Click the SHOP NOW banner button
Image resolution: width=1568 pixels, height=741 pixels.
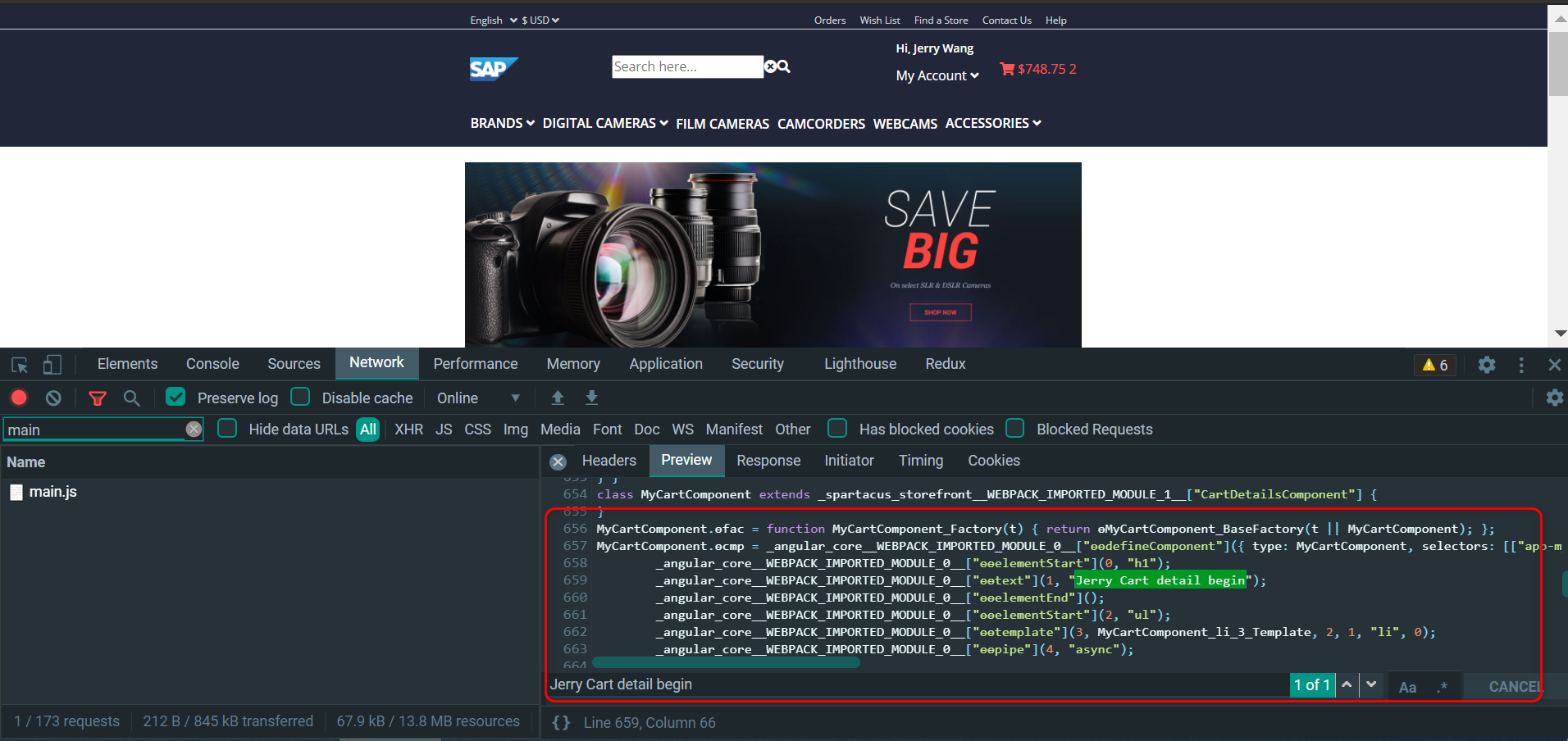pyautogui.click(x=940, y=312)
